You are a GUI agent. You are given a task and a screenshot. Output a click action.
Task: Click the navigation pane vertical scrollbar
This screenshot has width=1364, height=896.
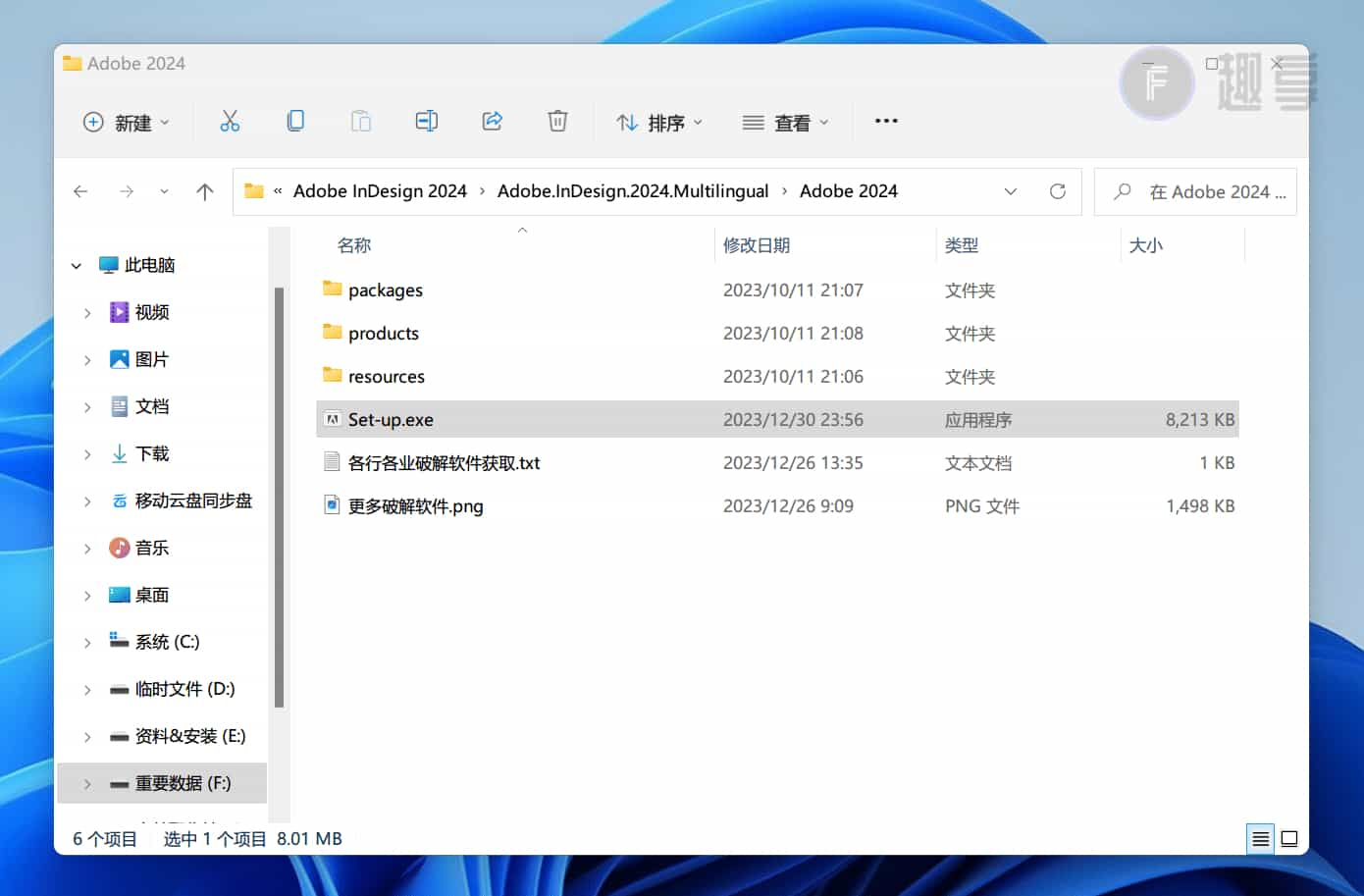pos(280,497)
